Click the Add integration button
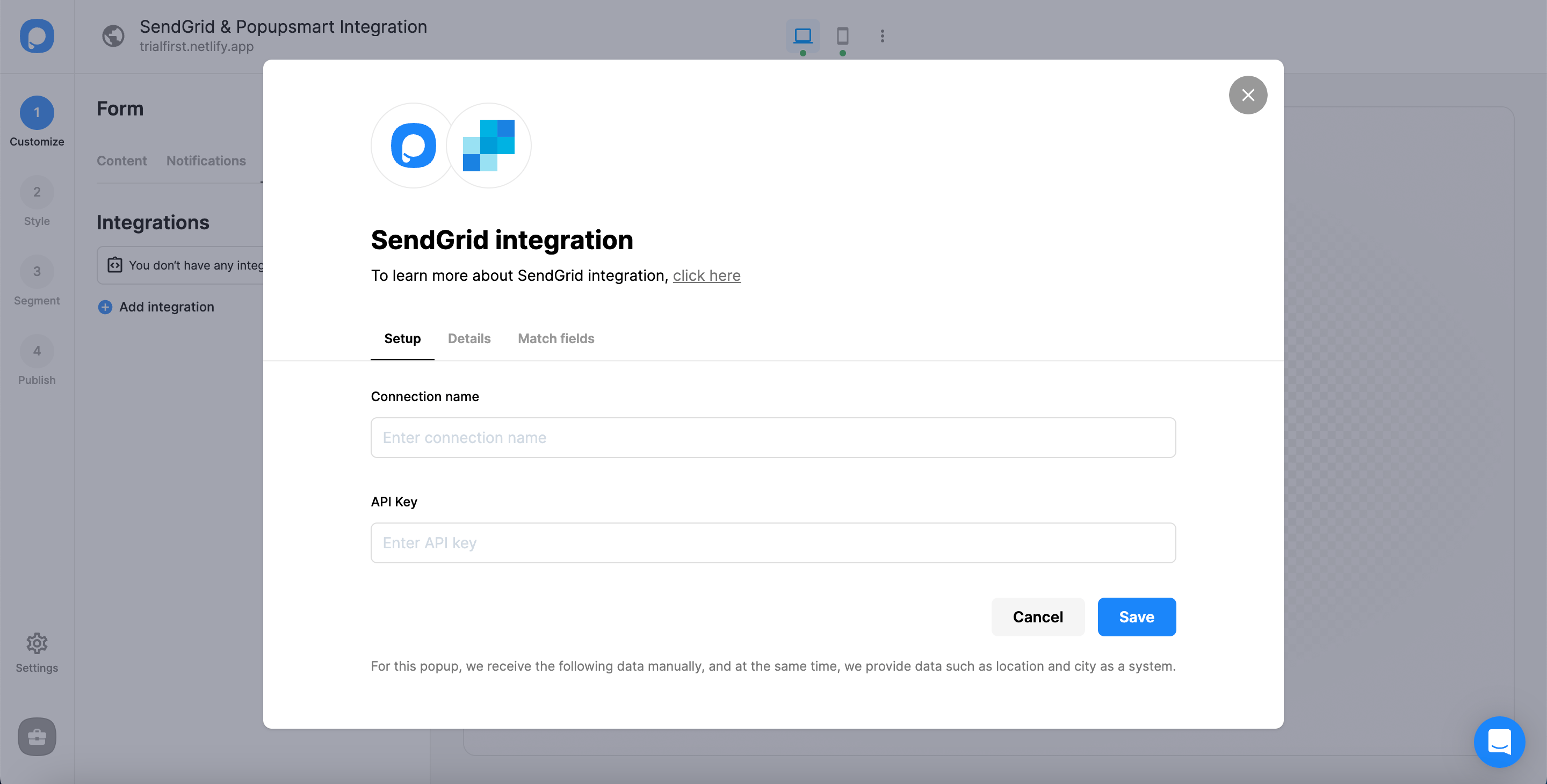The width and height of the screenshot is (1547, 784). 156,306
